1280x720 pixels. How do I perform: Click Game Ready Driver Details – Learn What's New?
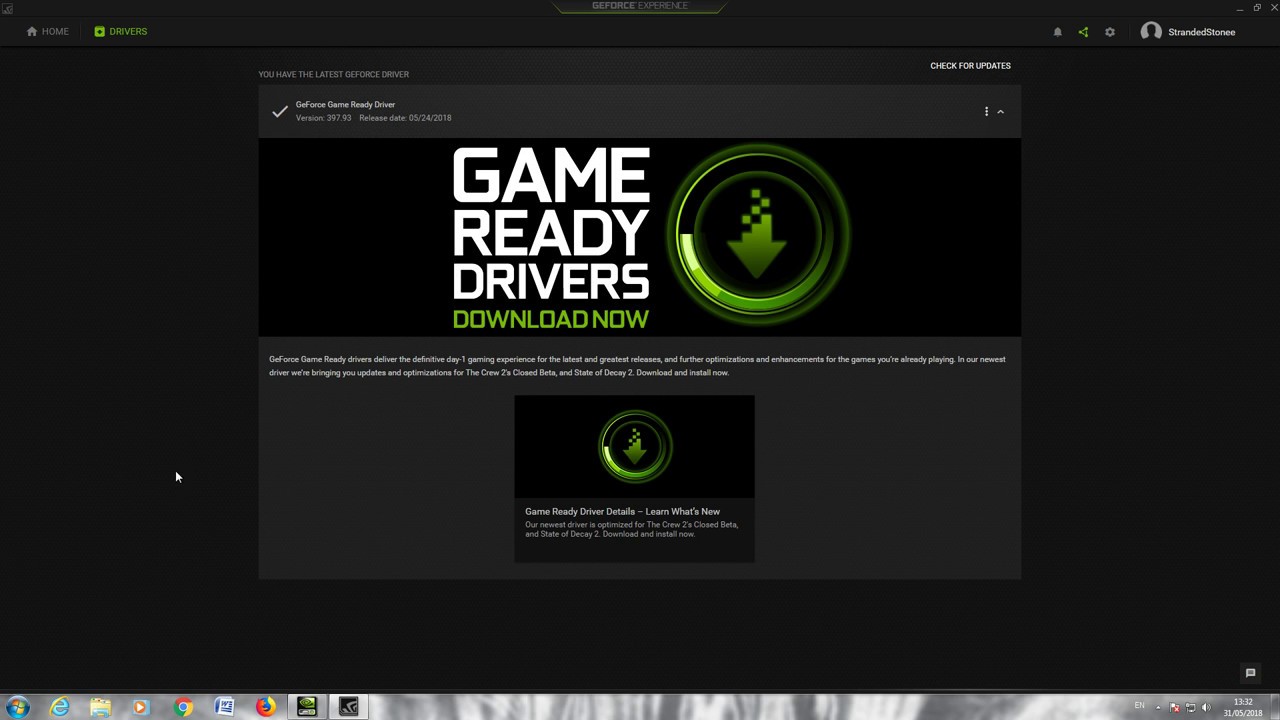[x=622, y=511]
